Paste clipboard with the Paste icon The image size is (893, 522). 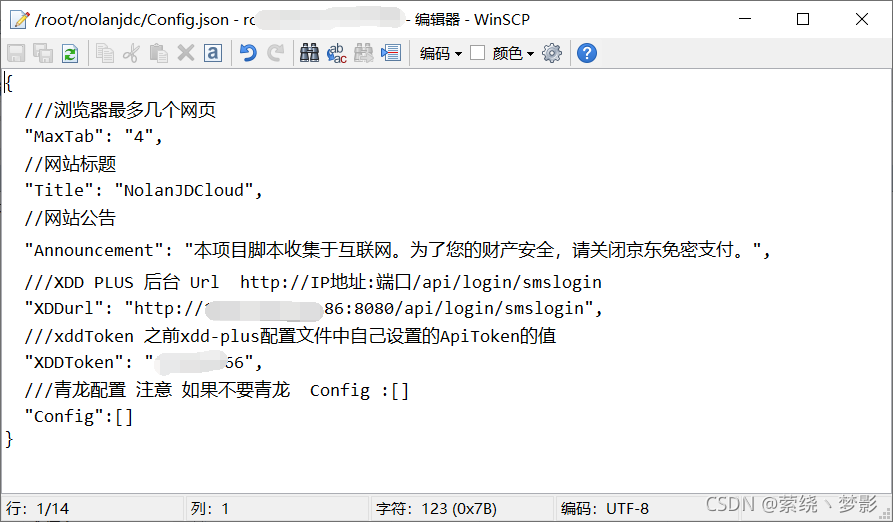click(158, 54)
